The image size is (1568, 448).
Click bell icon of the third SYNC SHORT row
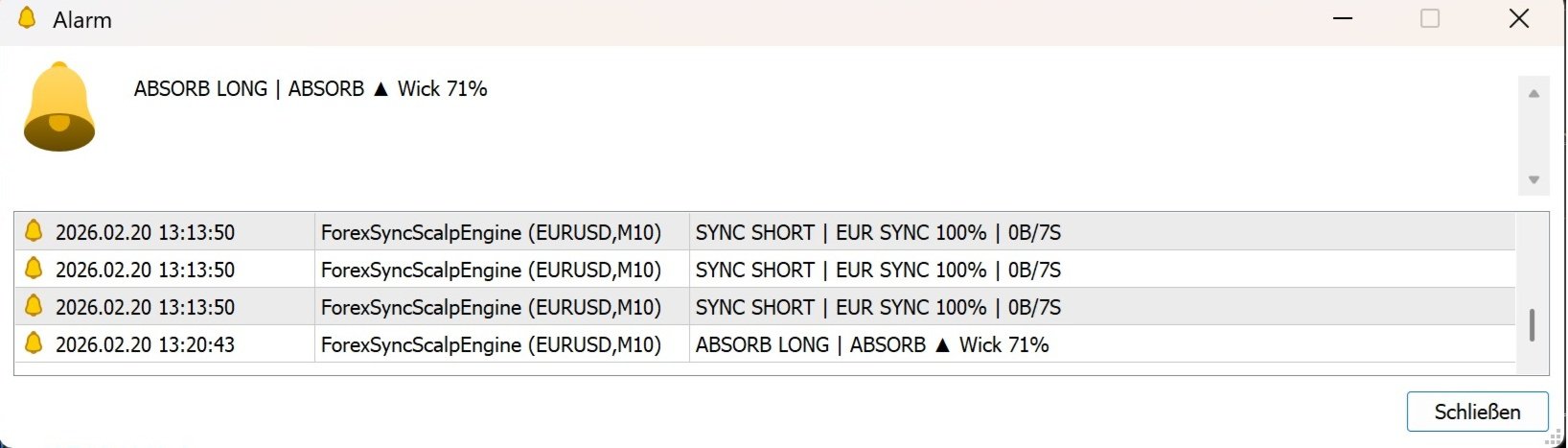click(x=34, y=306)
